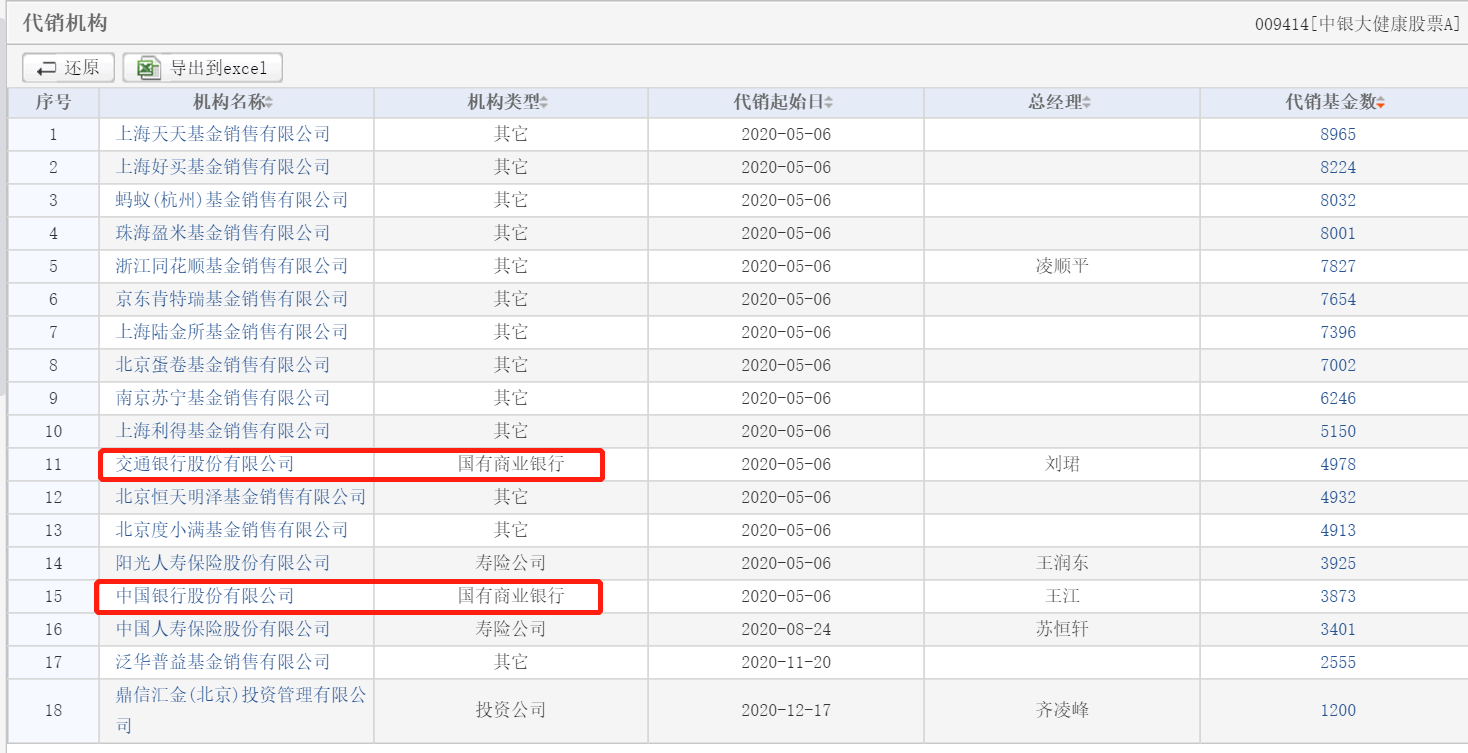This screenshot has height=753, width=1468.
Task: Click fund count 8001
Action: coord(1338,233)
